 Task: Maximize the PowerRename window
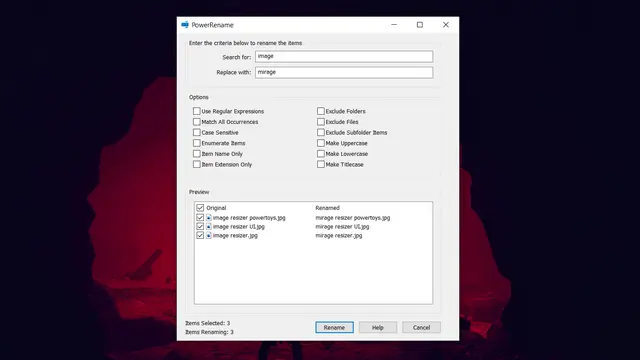[420, 25]
